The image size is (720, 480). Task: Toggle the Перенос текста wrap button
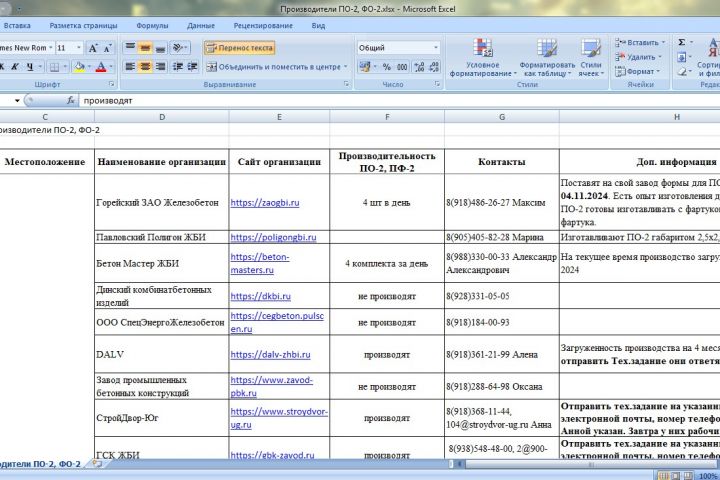click(240, 48)
